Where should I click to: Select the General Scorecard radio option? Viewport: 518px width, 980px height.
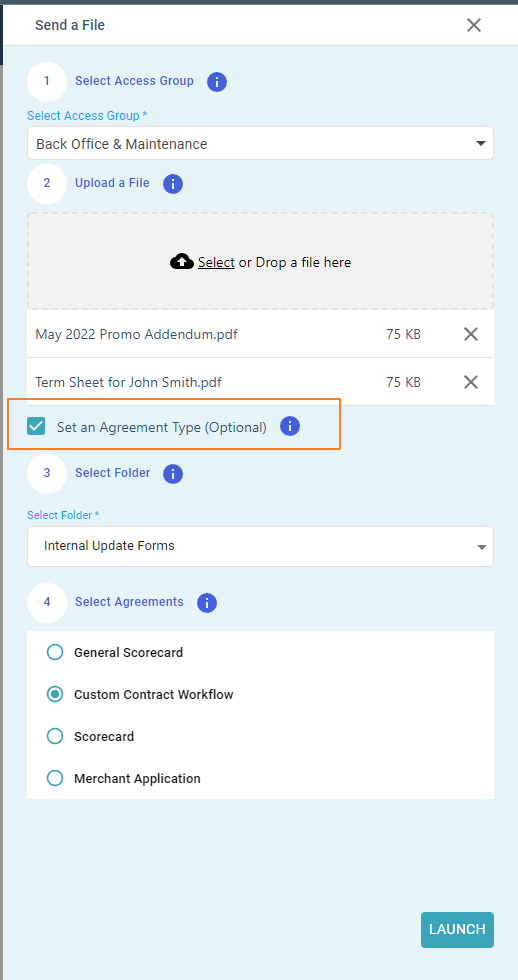(55, 652)
